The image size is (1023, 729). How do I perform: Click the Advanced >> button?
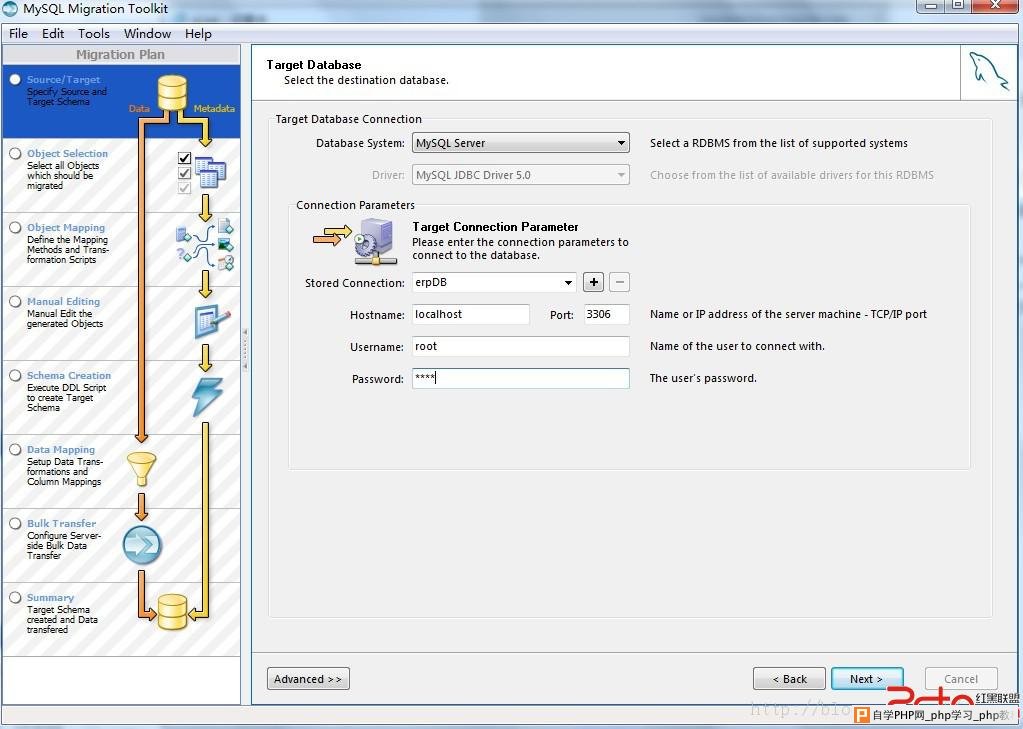(308, 679)
